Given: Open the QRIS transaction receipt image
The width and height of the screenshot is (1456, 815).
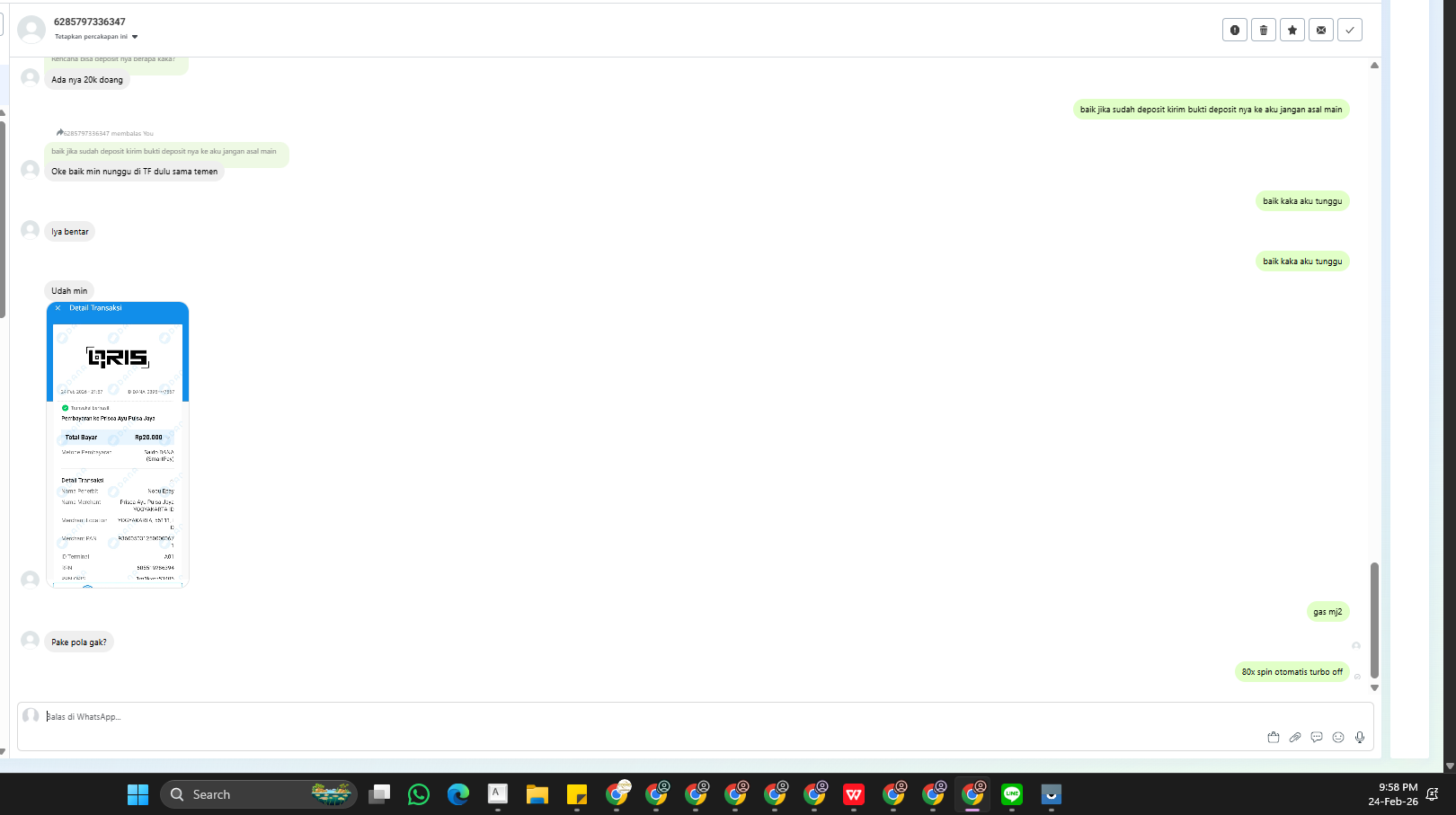Looking at the screenshot, I should 118,445.
